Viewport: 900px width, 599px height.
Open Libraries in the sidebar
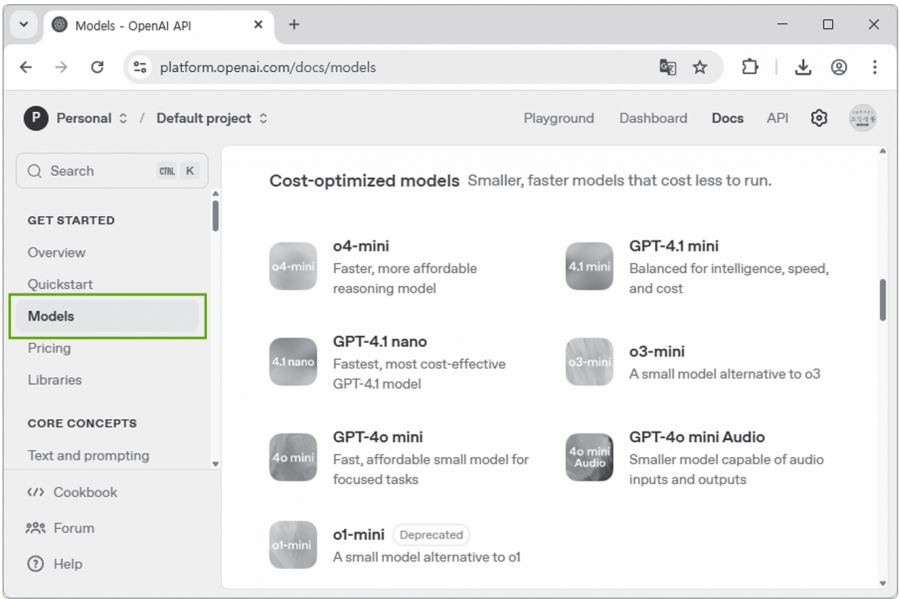coord(55,380)
